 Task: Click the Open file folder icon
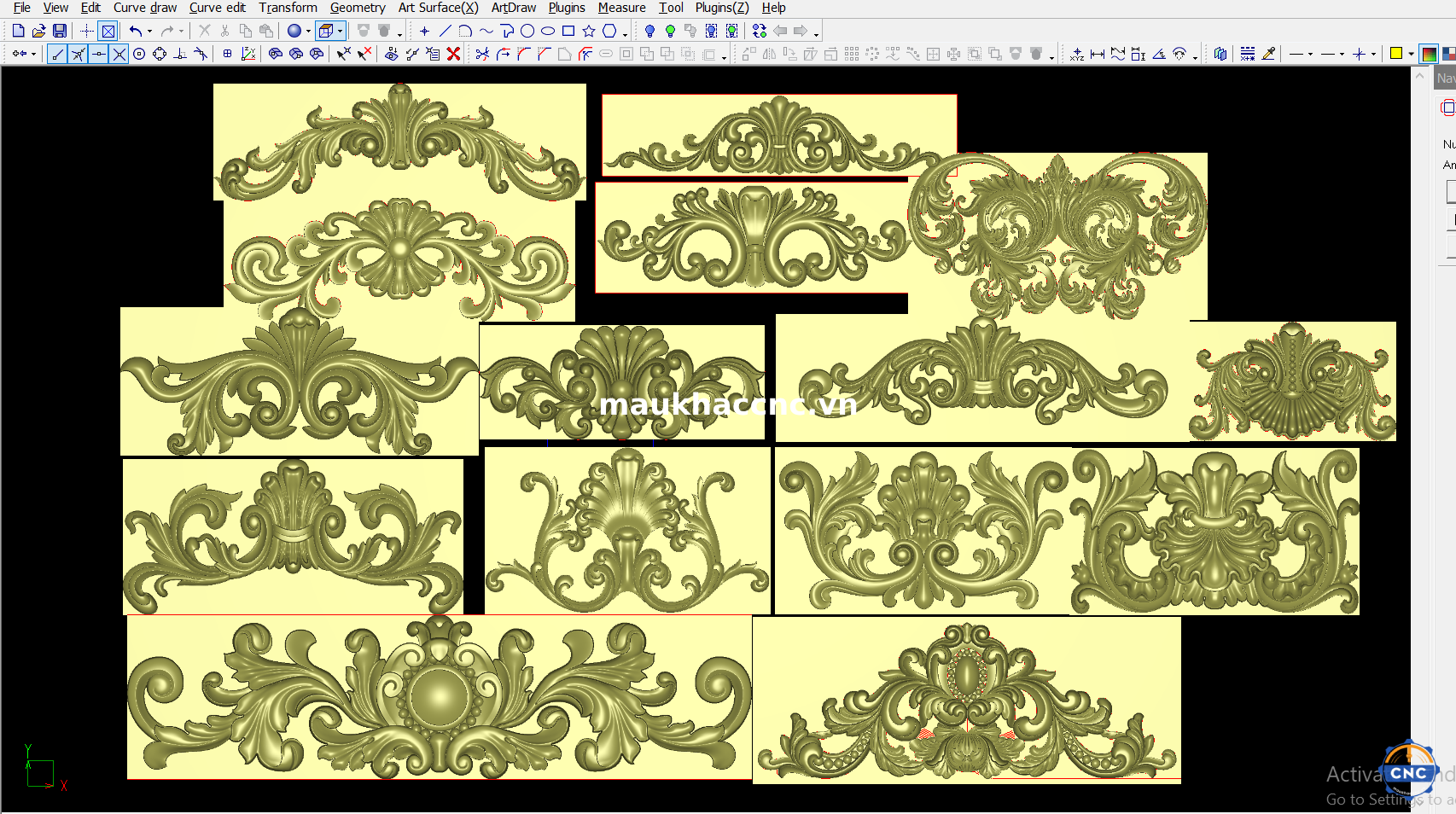pos(38,31)
